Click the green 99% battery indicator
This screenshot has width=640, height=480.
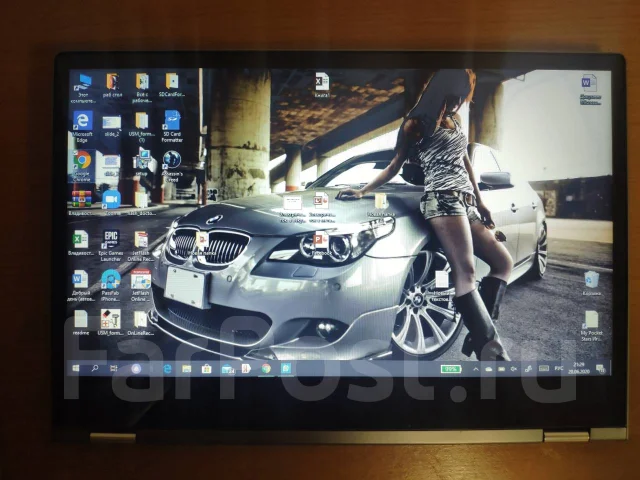[451, 369]
